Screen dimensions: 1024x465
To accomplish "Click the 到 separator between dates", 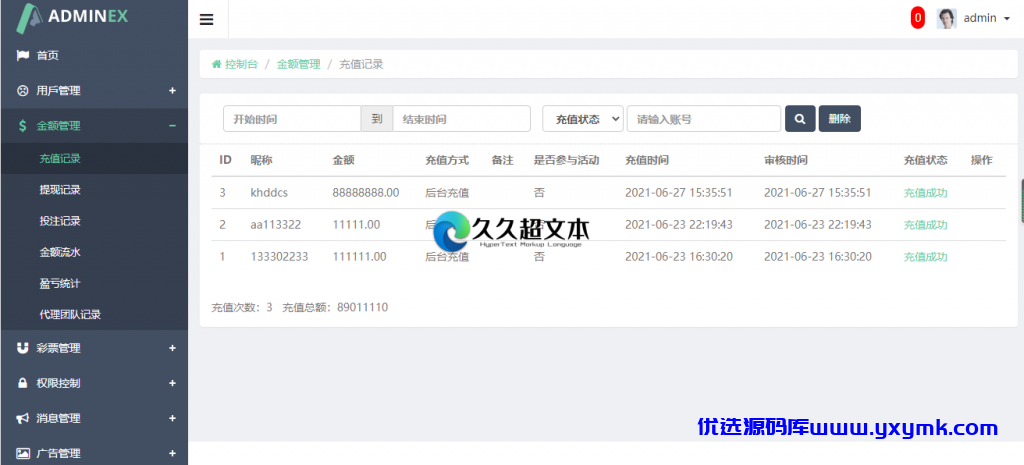I will [x=377, y=119].
